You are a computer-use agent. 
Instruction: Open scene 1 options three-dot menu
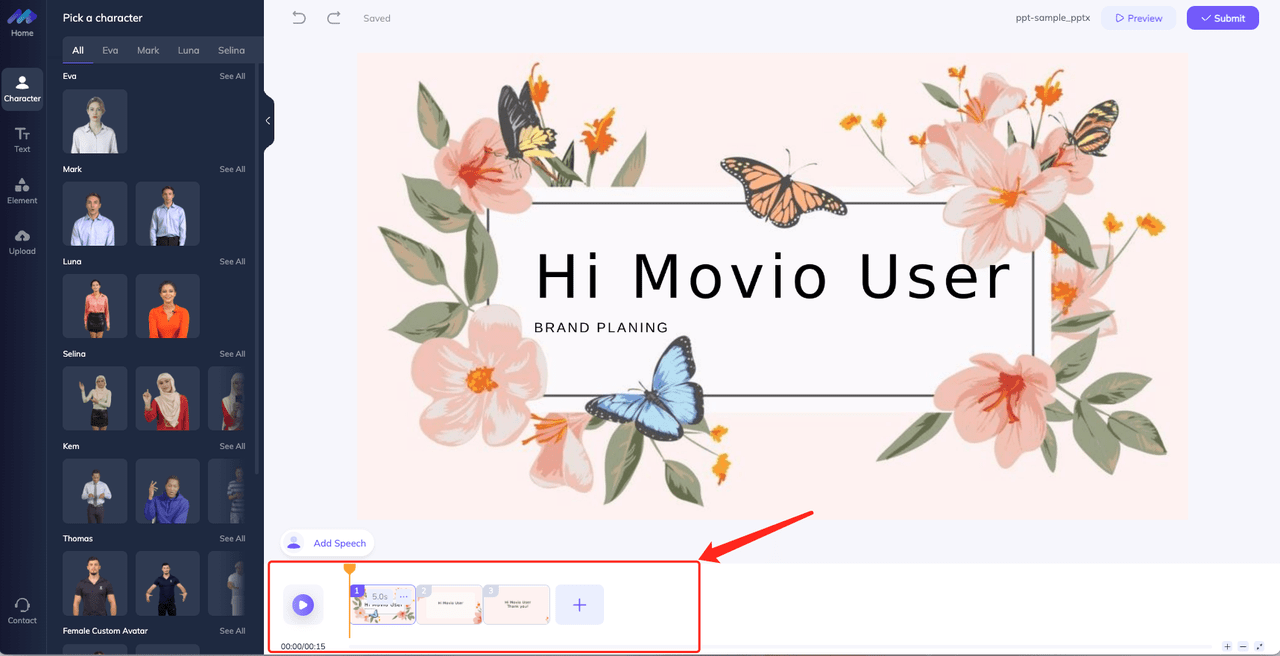point(404,596)
